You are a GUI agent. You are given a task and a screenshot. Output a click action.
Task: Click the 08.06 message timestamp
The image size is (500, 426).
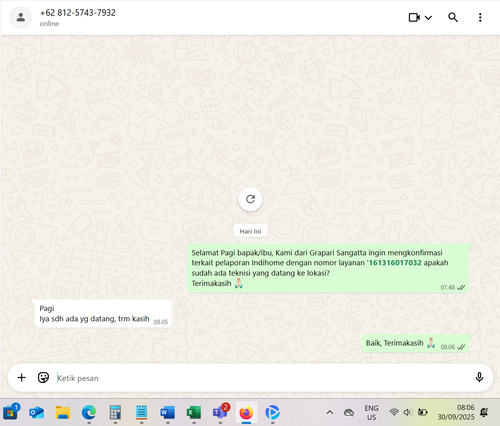coord(448,347)
